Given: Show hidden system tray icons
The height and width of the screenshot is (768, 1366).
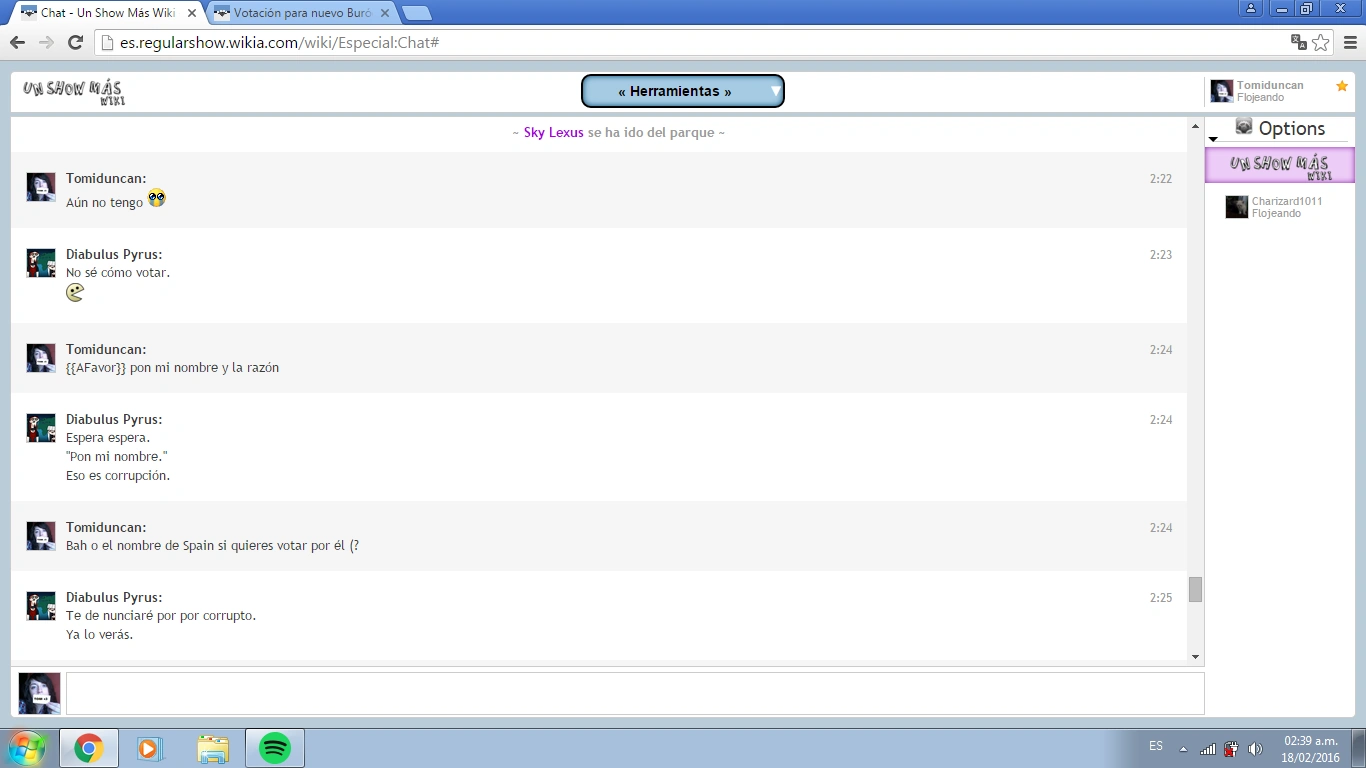Looking at the screenshot, I should (x=1184, y=749).
